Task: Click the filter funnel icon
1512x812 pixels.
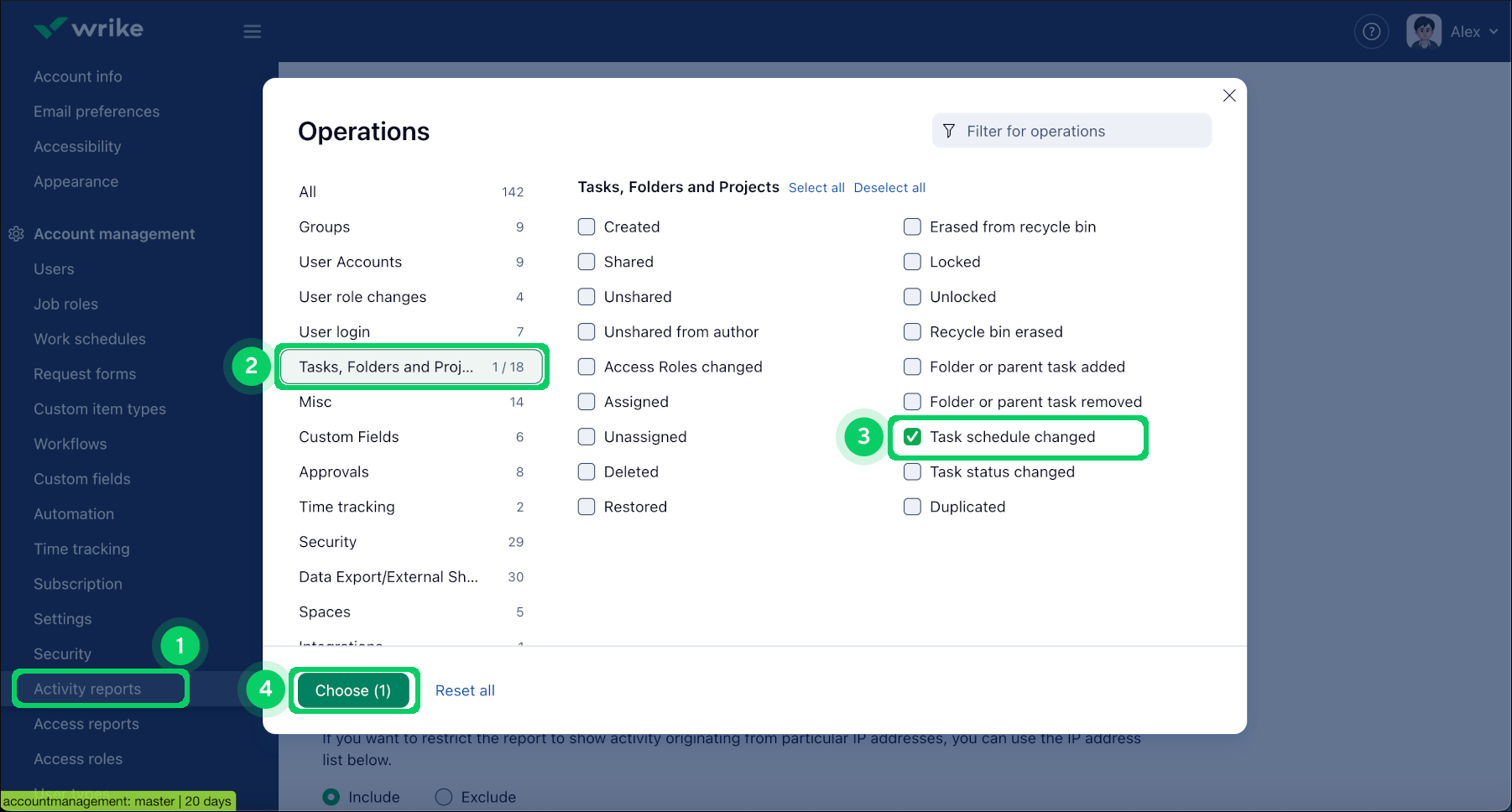Action: click(949, 131)
